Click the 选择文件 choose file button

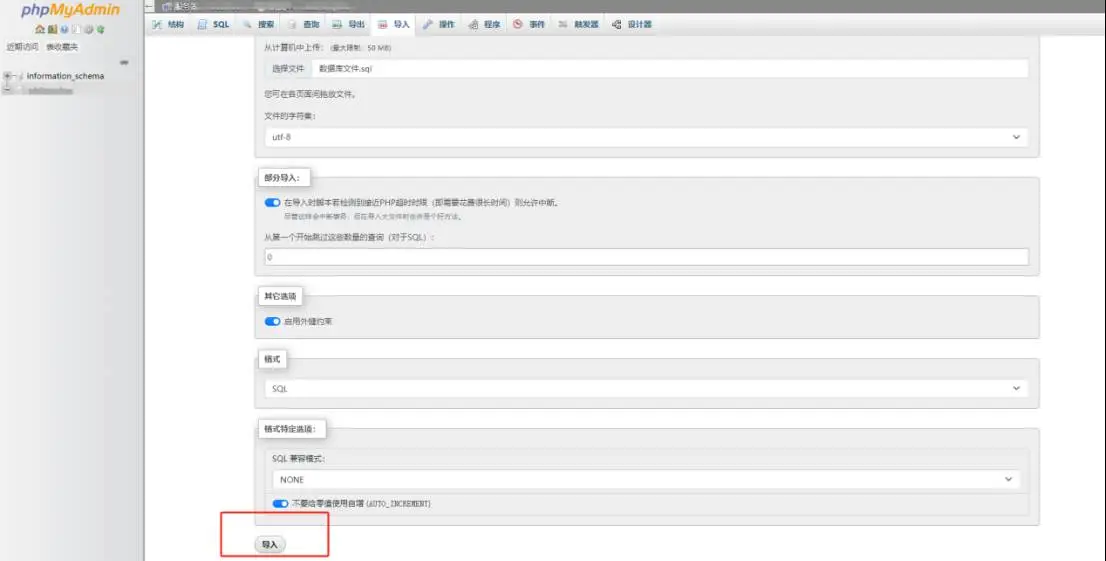pos(288,69)
